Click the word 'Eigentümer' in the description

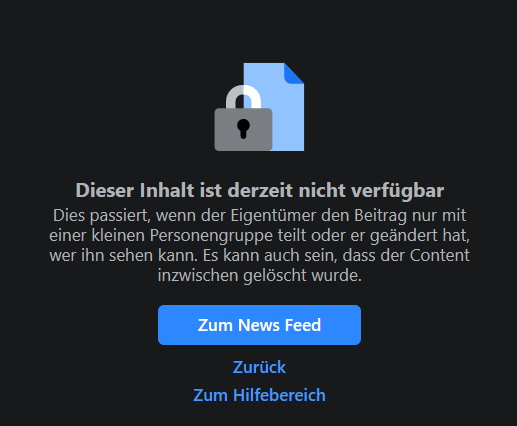point(273,216)
